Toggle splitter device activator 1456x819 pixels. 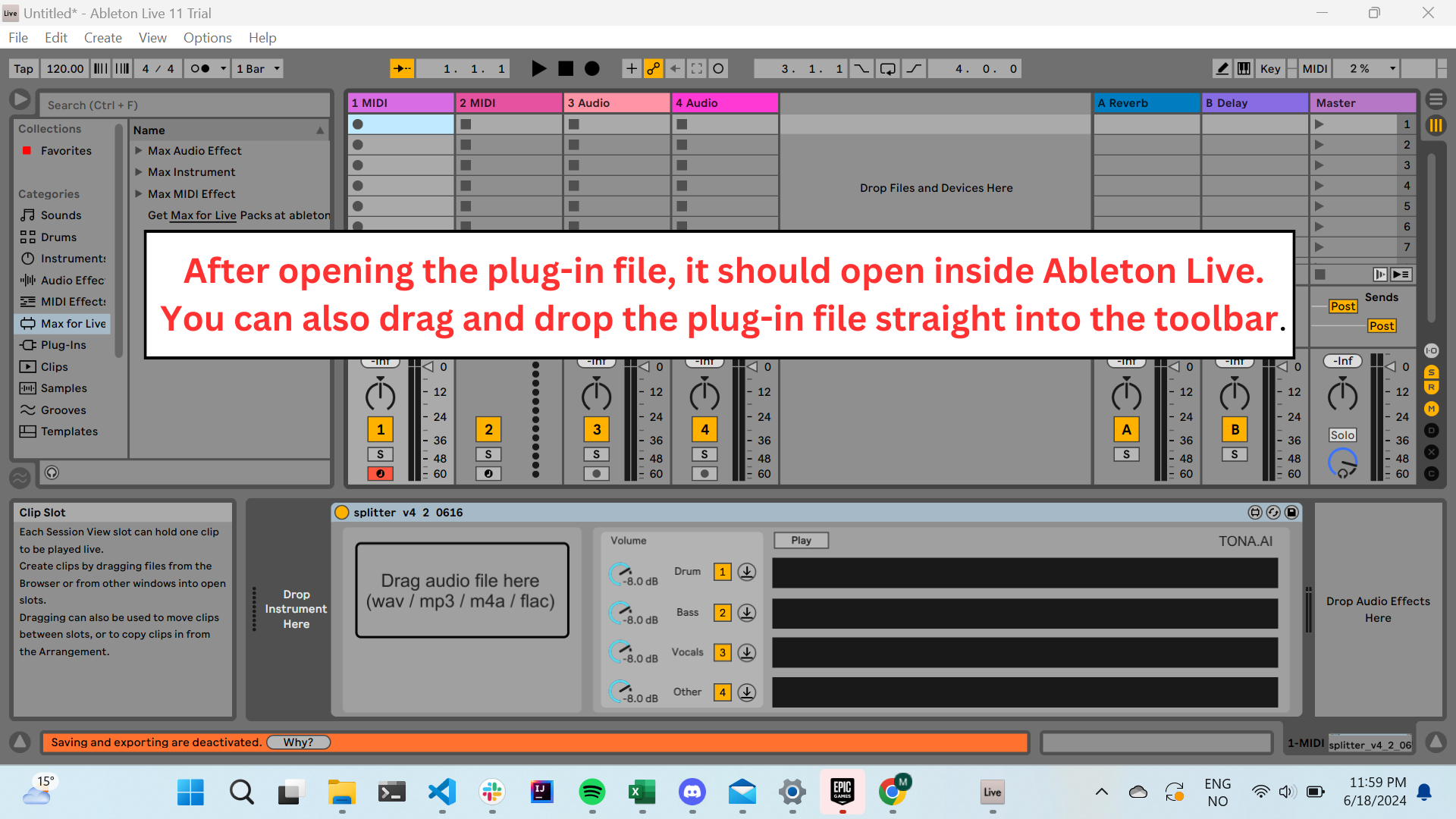342,513
